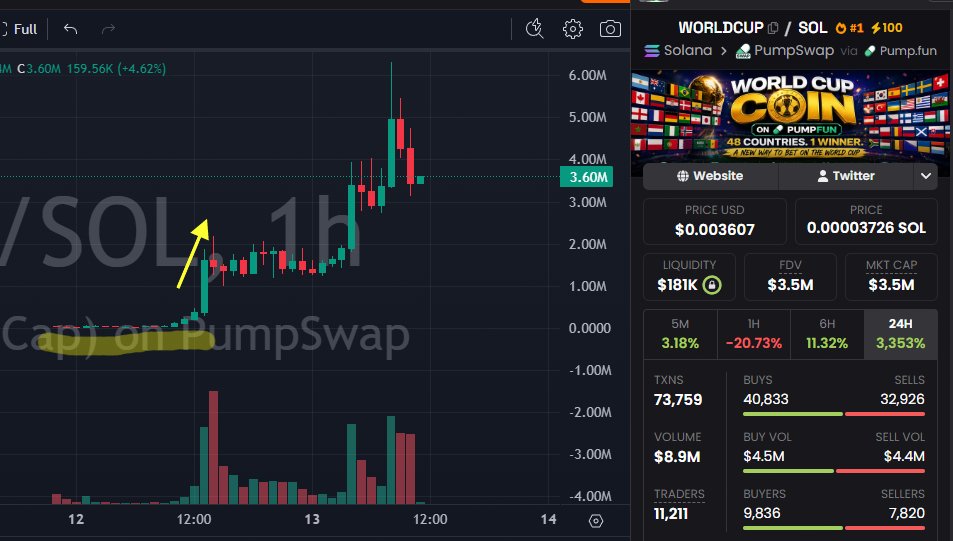Open chart settings gear icon
The height and width of the screenshot is (541, 953).
tap(573, 29)
